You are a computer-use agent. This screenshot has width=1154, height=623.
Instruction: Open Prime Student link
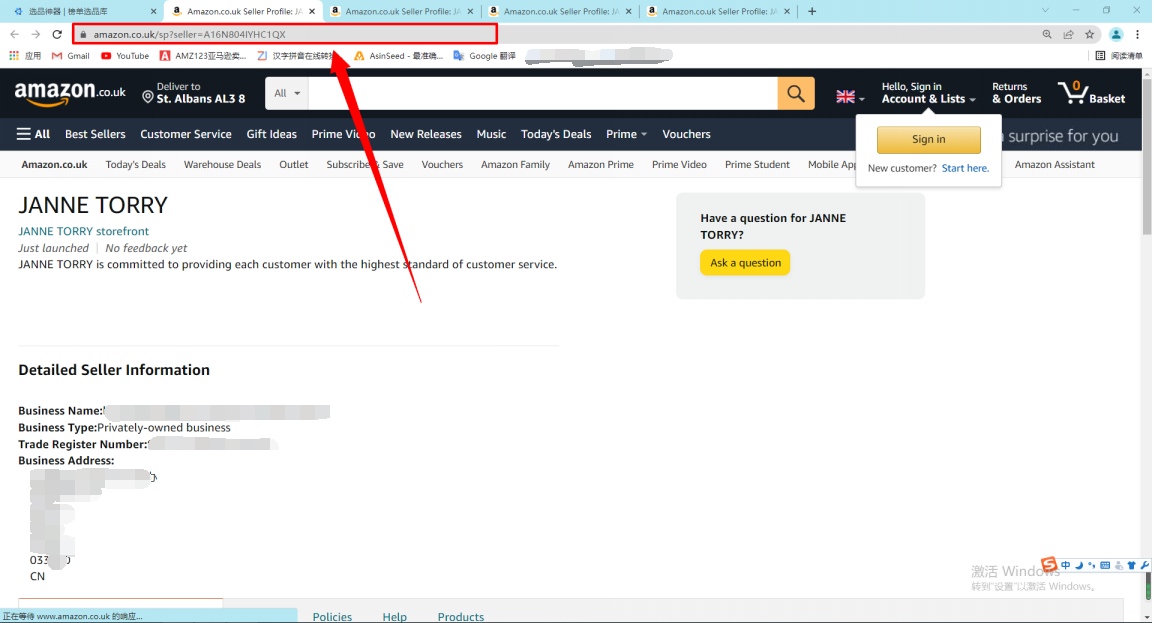click(x=757, y=165)
